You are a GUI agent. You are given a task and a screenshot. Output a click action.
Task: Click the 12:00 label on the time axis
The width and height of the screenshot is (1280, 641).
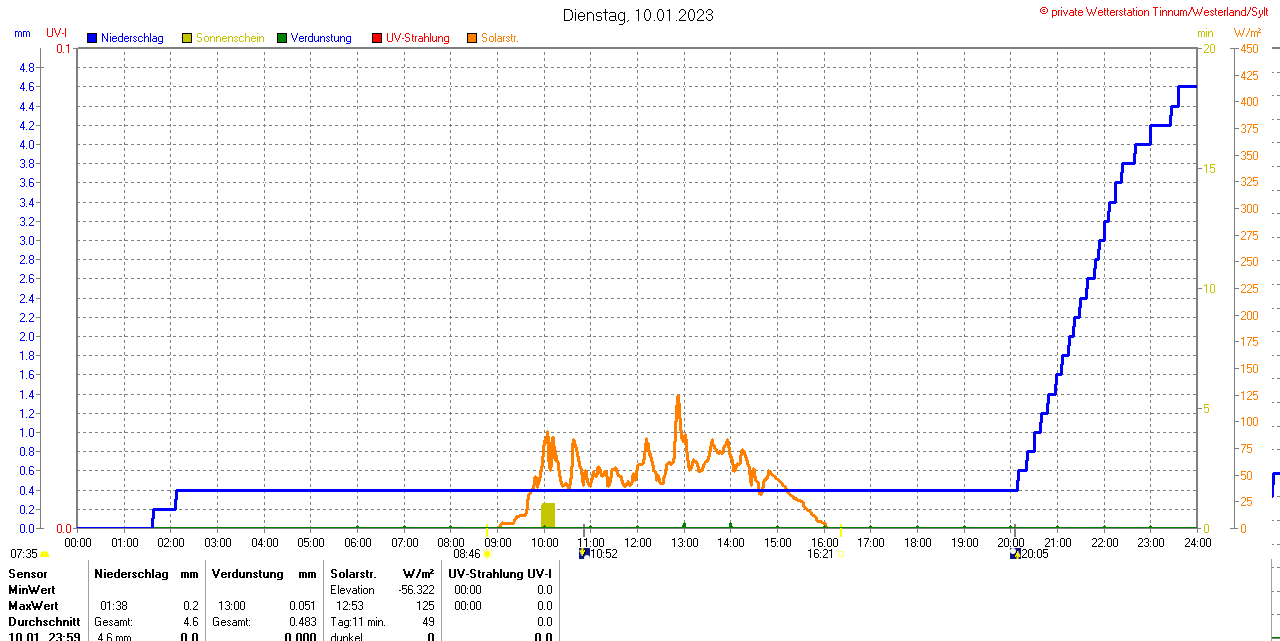(638, 542)
